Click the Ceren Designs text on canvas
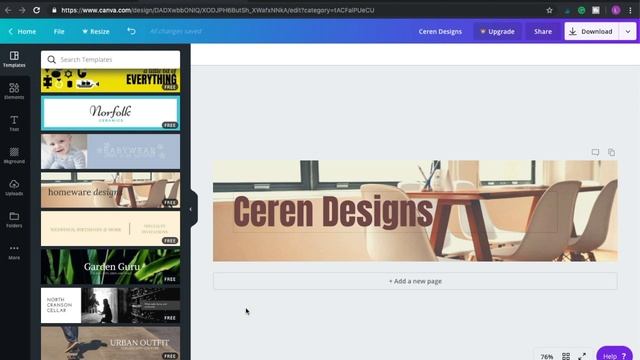Viewport: 640px width, 360px height. [x=333, y=211]
